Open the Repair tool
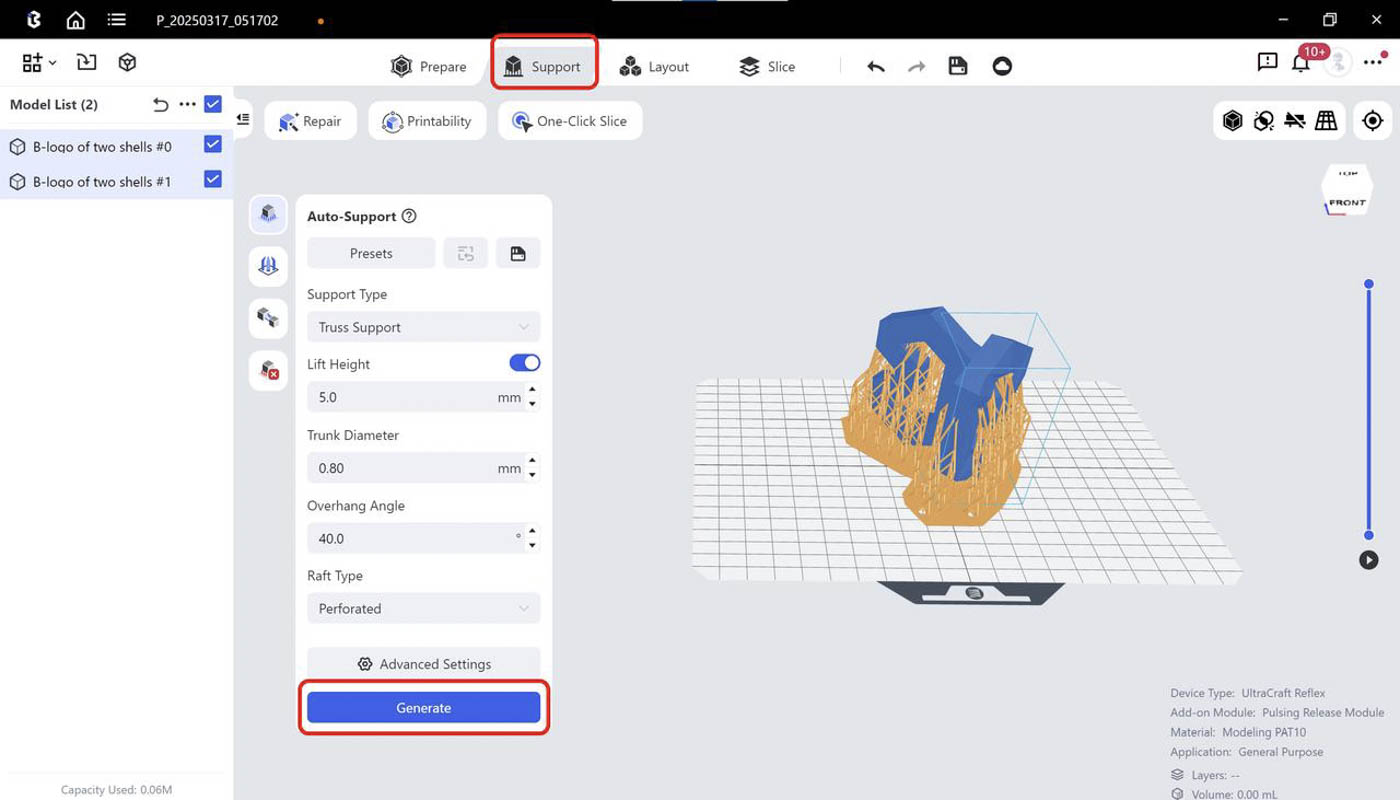The height and width of the screenshot is (800, 1400). click(x=310, y=120)
